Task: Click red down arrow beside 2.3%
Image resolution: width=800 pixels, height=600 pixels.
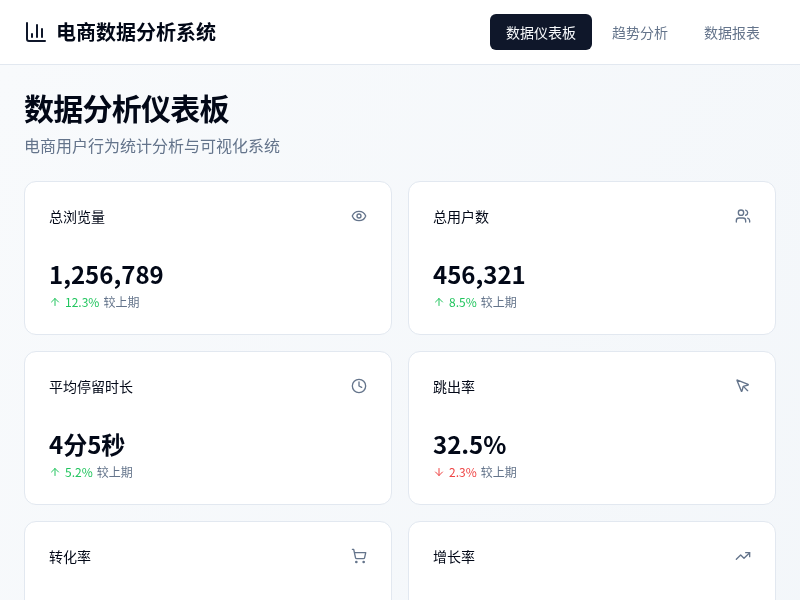Action: click(x=439, y=472)
